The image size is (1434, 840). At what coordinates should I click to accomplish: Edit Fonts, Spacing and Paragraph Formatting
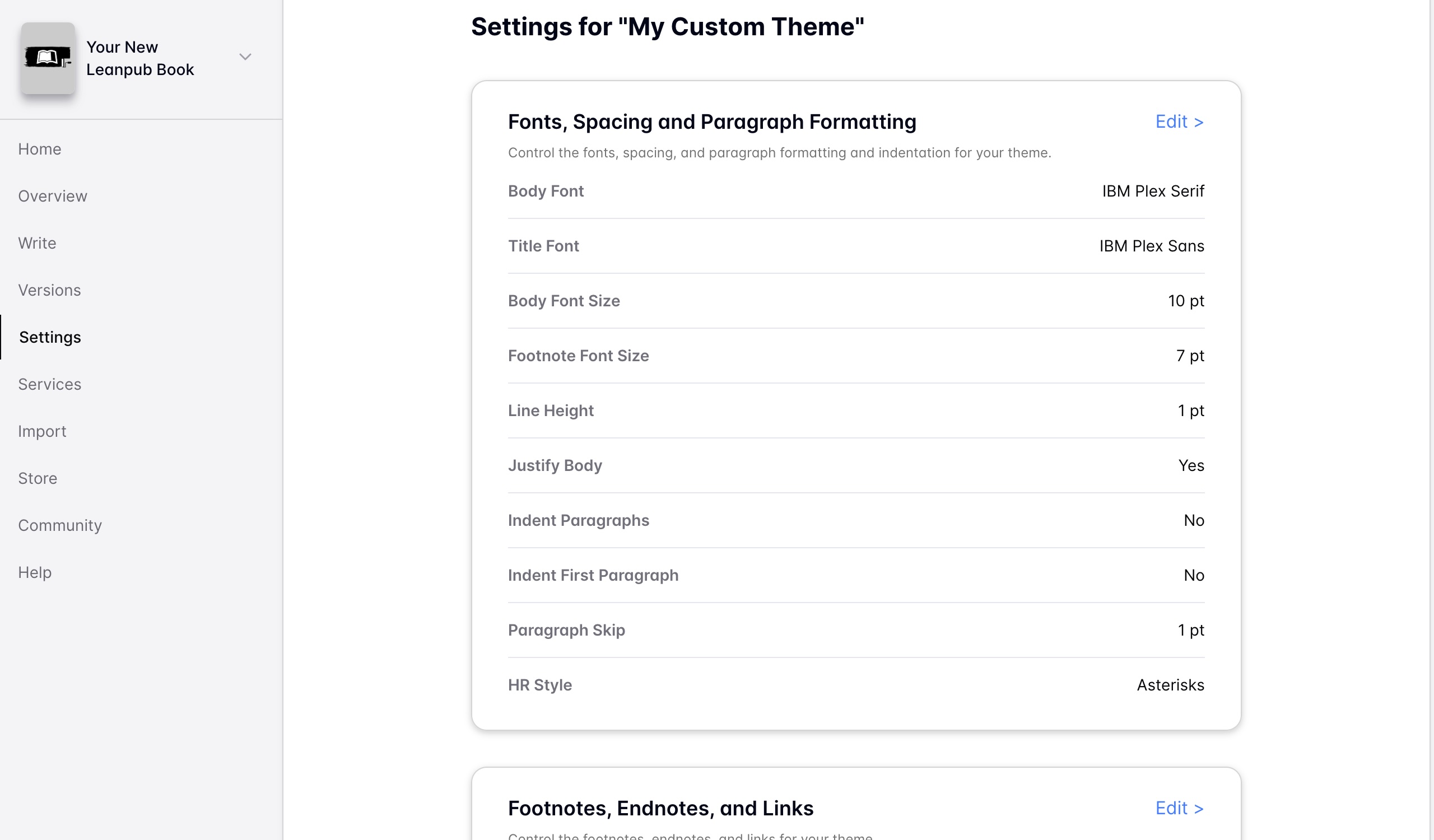1179,122
